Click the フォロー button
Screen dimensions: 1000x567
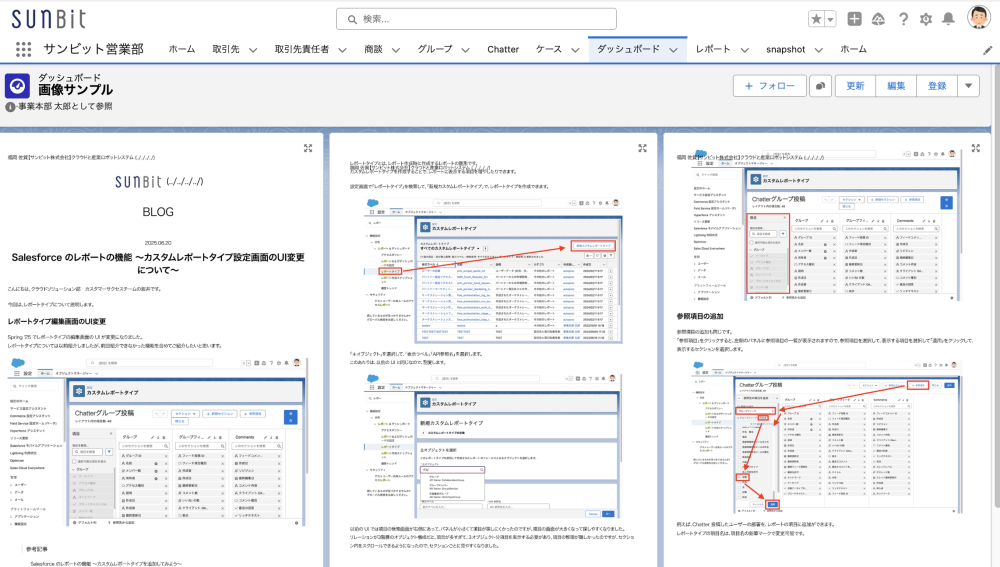[x=770, y=85]
